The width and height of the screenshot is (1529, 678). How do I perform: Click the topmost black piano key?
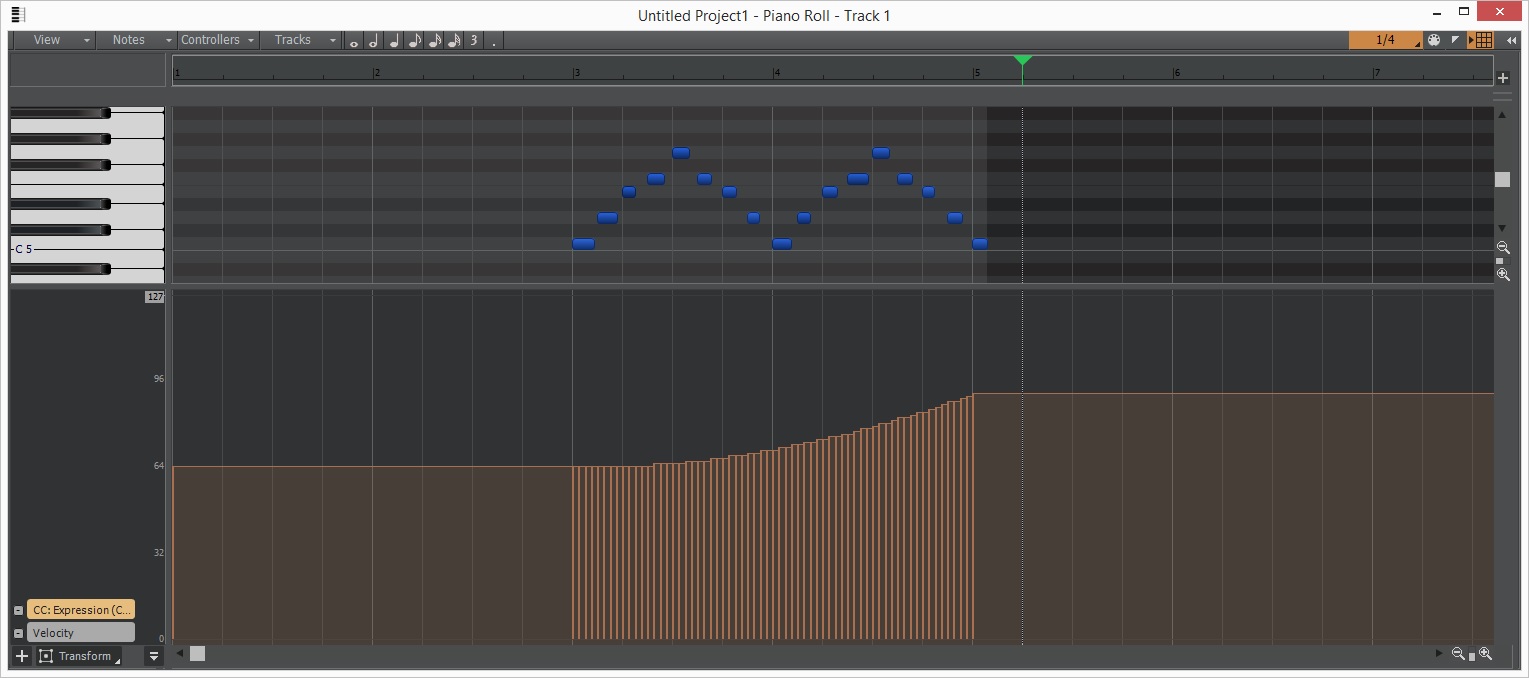coord(60,113)
